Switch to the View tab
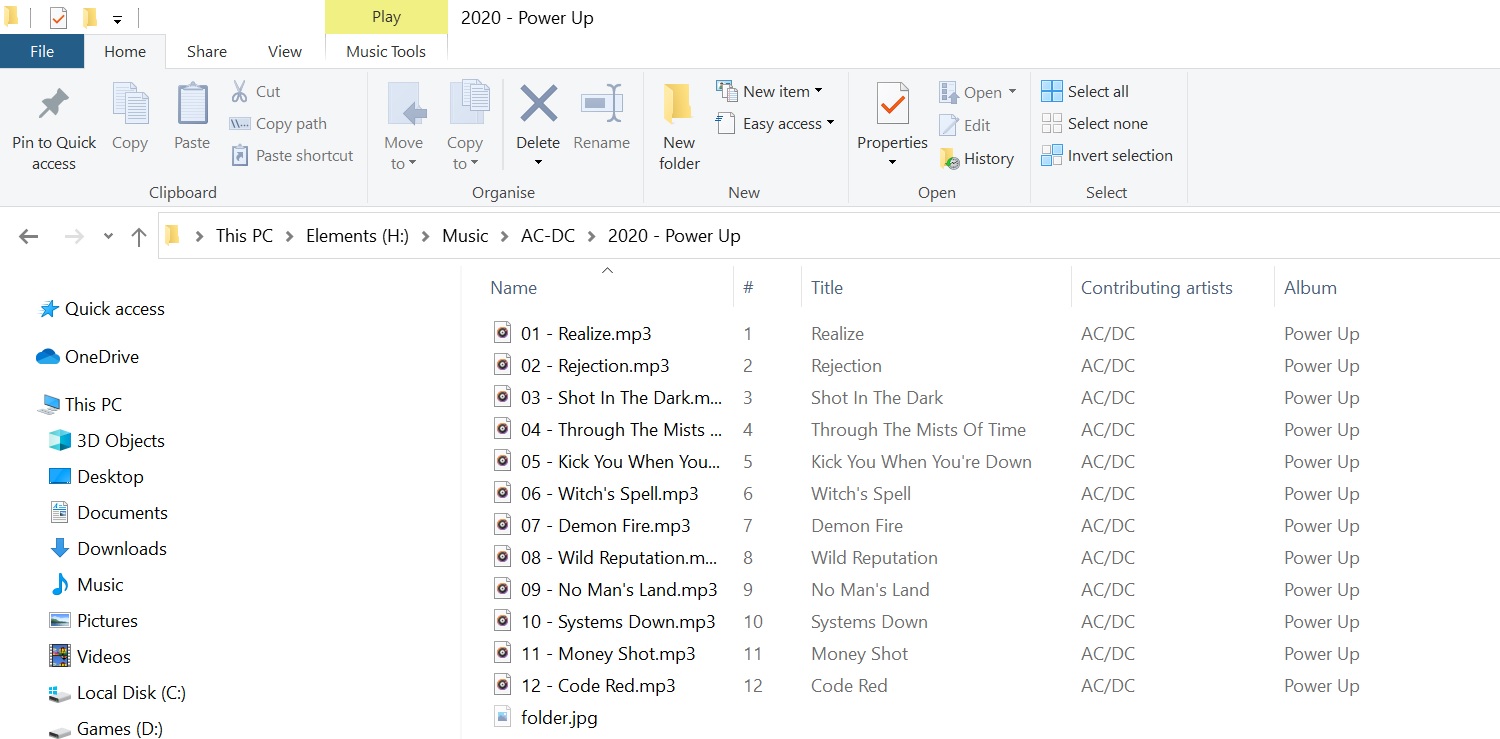This screenshot has height=739, width=1500. (285, 52)
